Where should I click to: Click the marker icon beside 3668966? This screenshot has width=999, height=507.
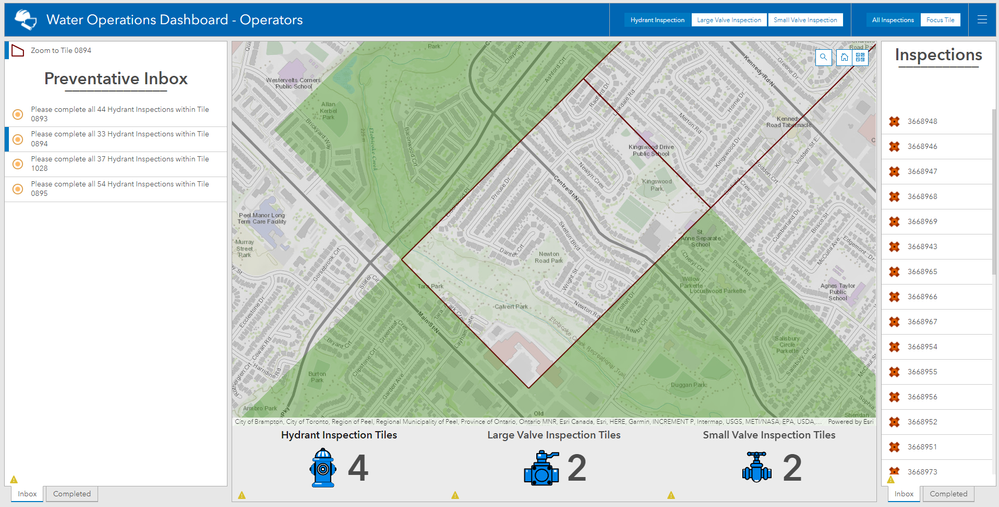[x=894, y=297]
